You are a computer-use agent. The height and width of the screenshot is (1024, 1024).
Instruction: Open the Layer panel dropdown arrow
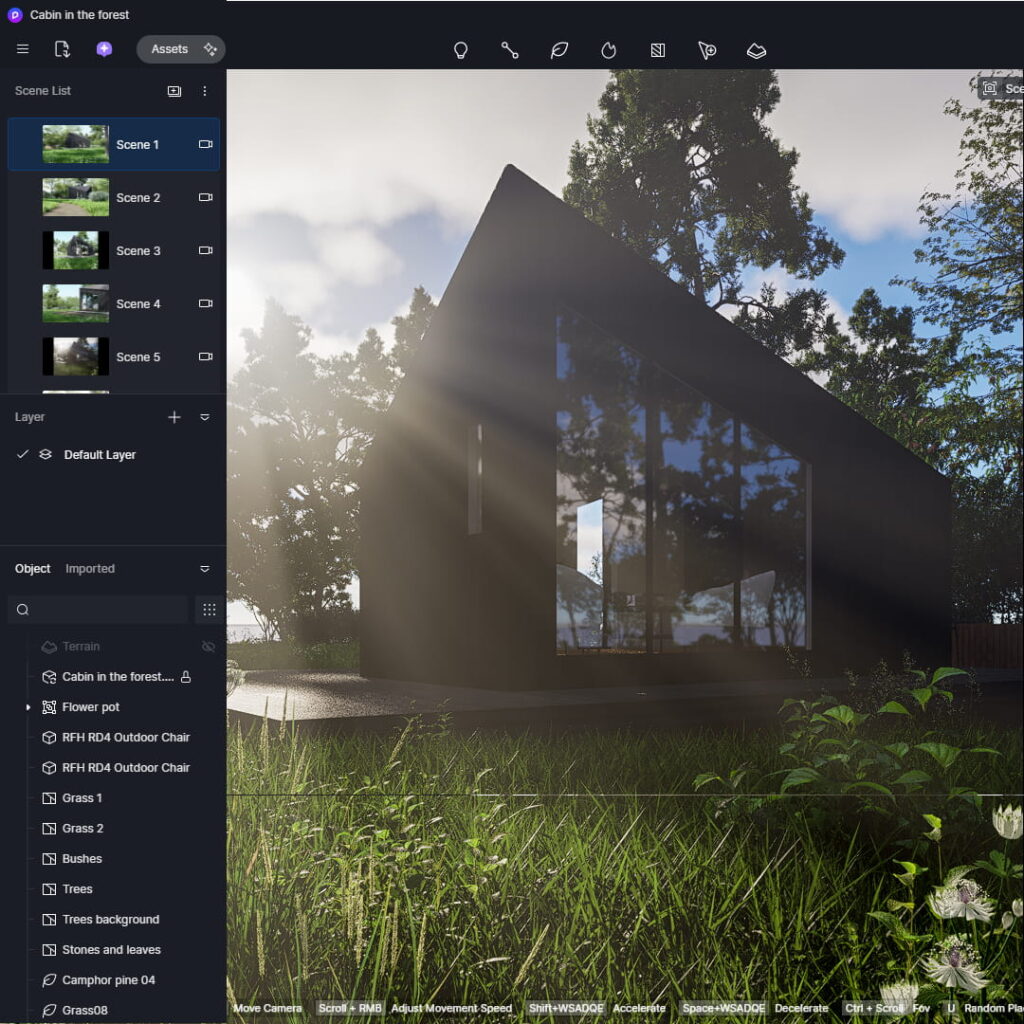(205, 417)
